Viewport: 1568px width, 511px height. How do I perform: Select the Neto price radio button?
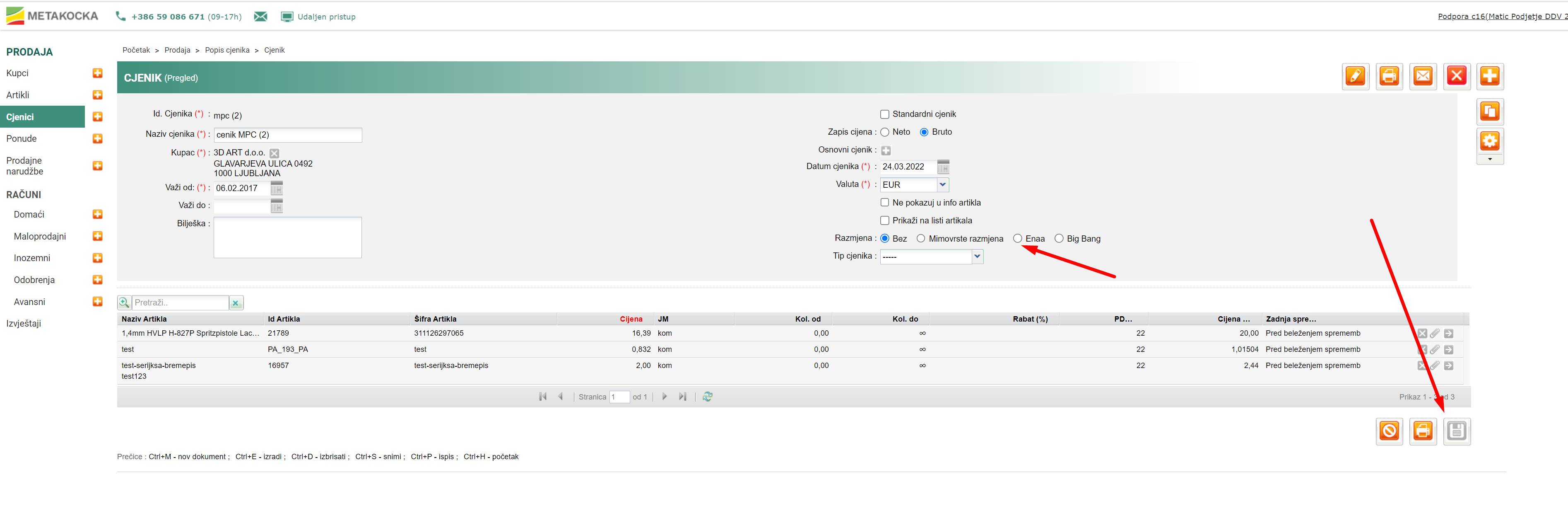tap(884, 132)
